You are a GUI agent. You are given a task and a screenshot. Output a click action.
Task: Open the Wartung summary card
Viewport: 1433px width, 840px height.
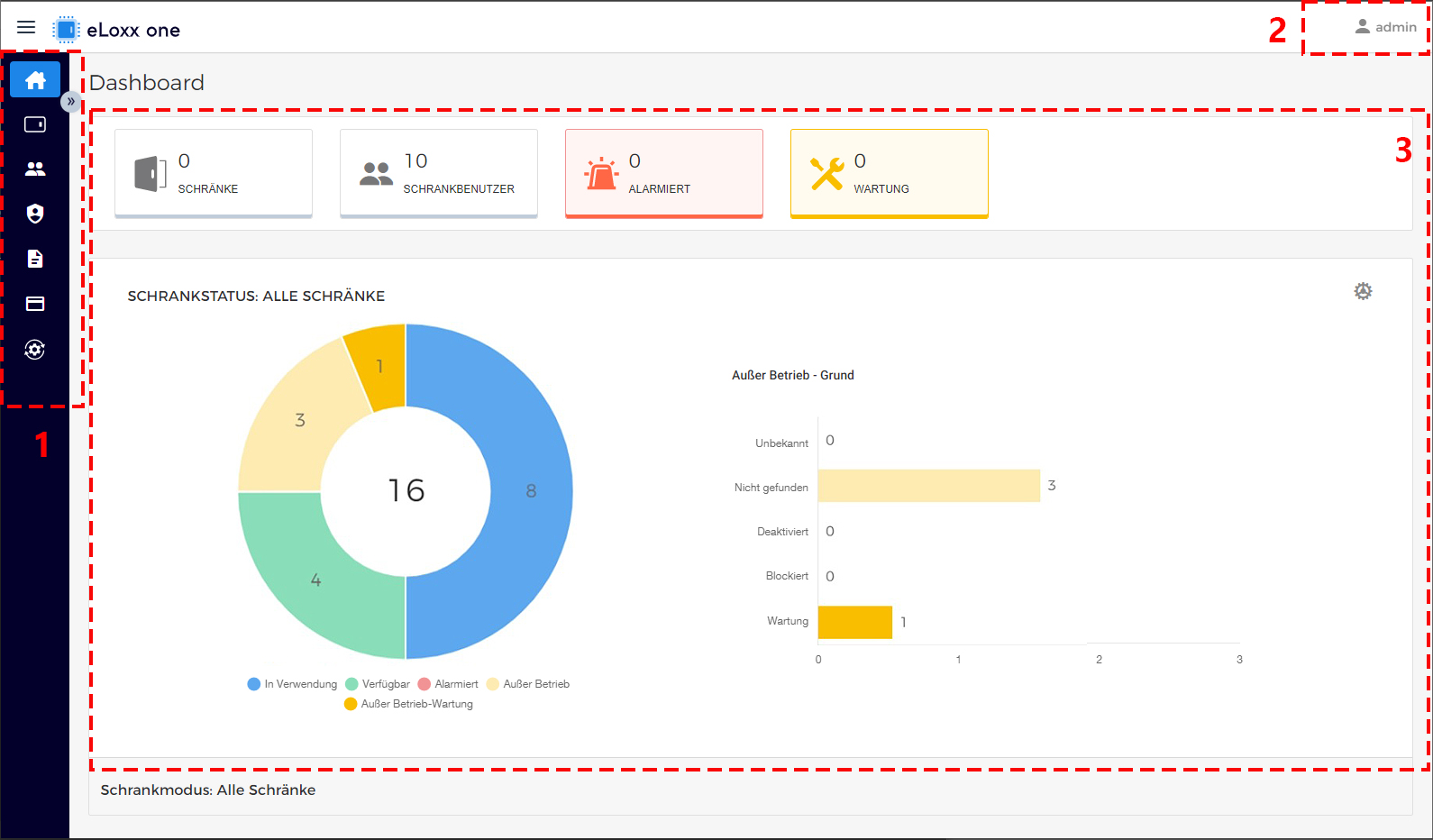click(x=890, y=173)
